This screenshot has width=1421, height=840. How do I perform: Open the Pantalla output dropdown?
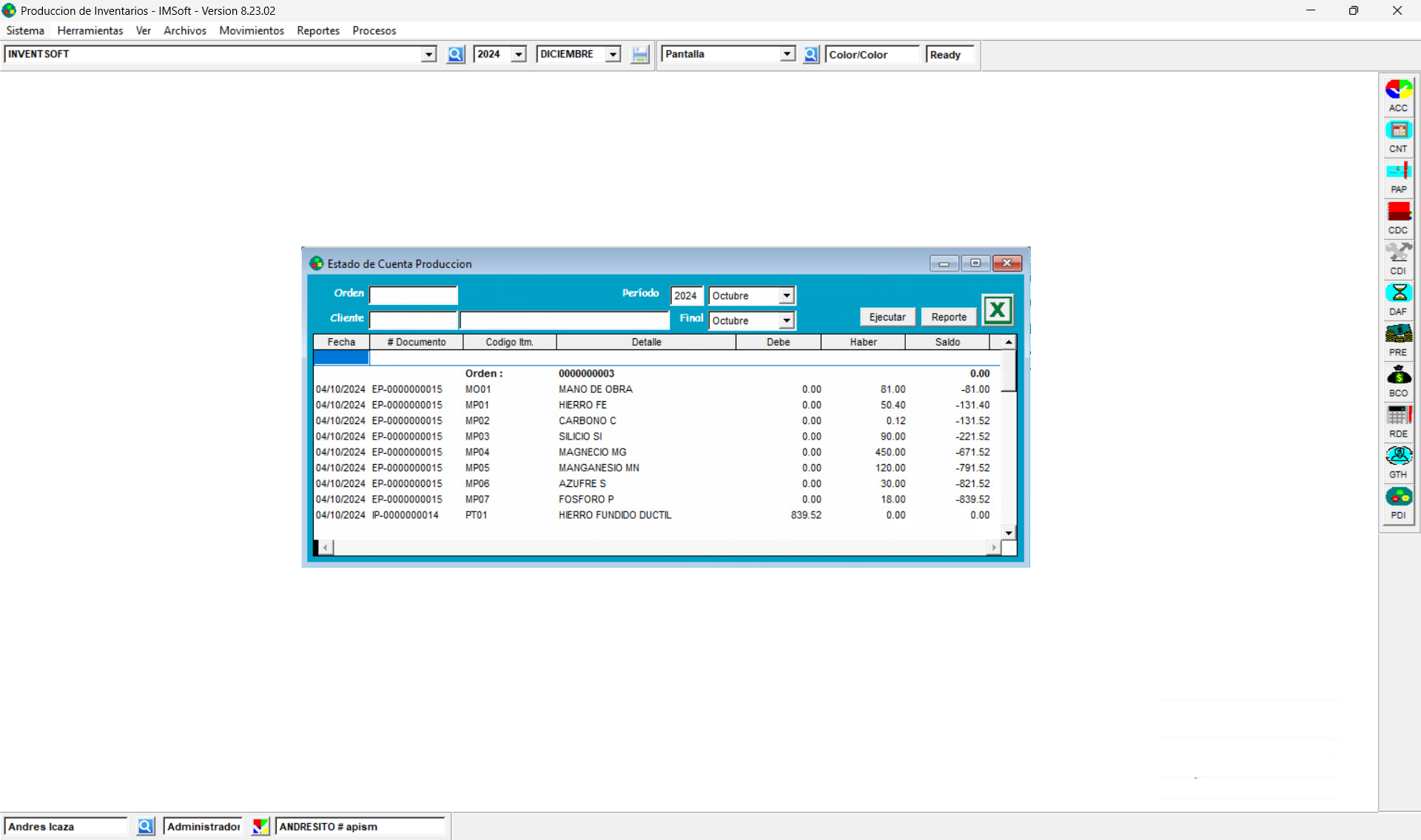click(787, 53)
